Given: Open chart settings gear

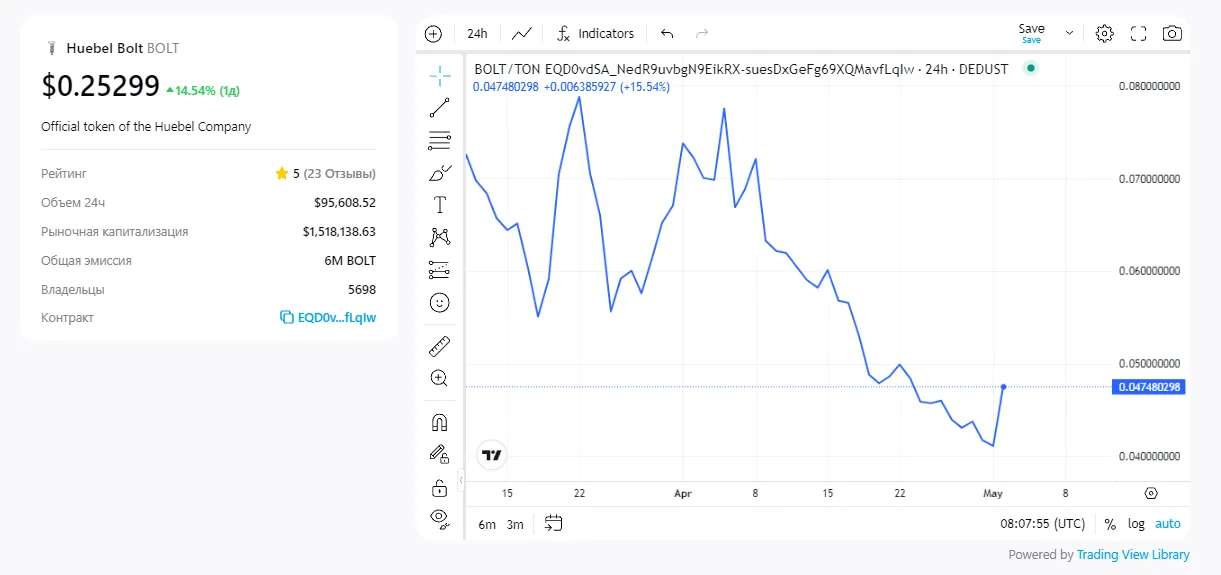Looking at the screenshot, I should [1104, 33].
